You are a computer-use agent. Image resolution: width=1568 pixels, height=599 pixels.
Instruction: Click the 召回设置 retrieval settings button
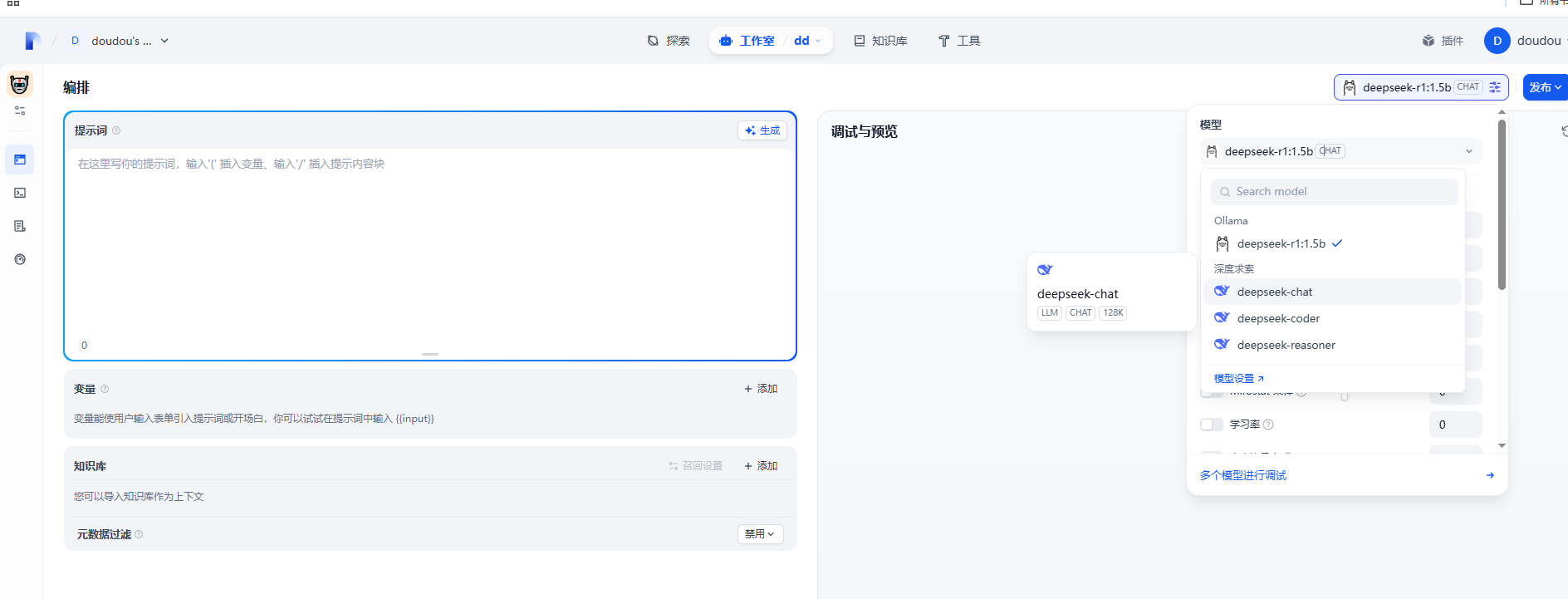(x=696, y=466)
